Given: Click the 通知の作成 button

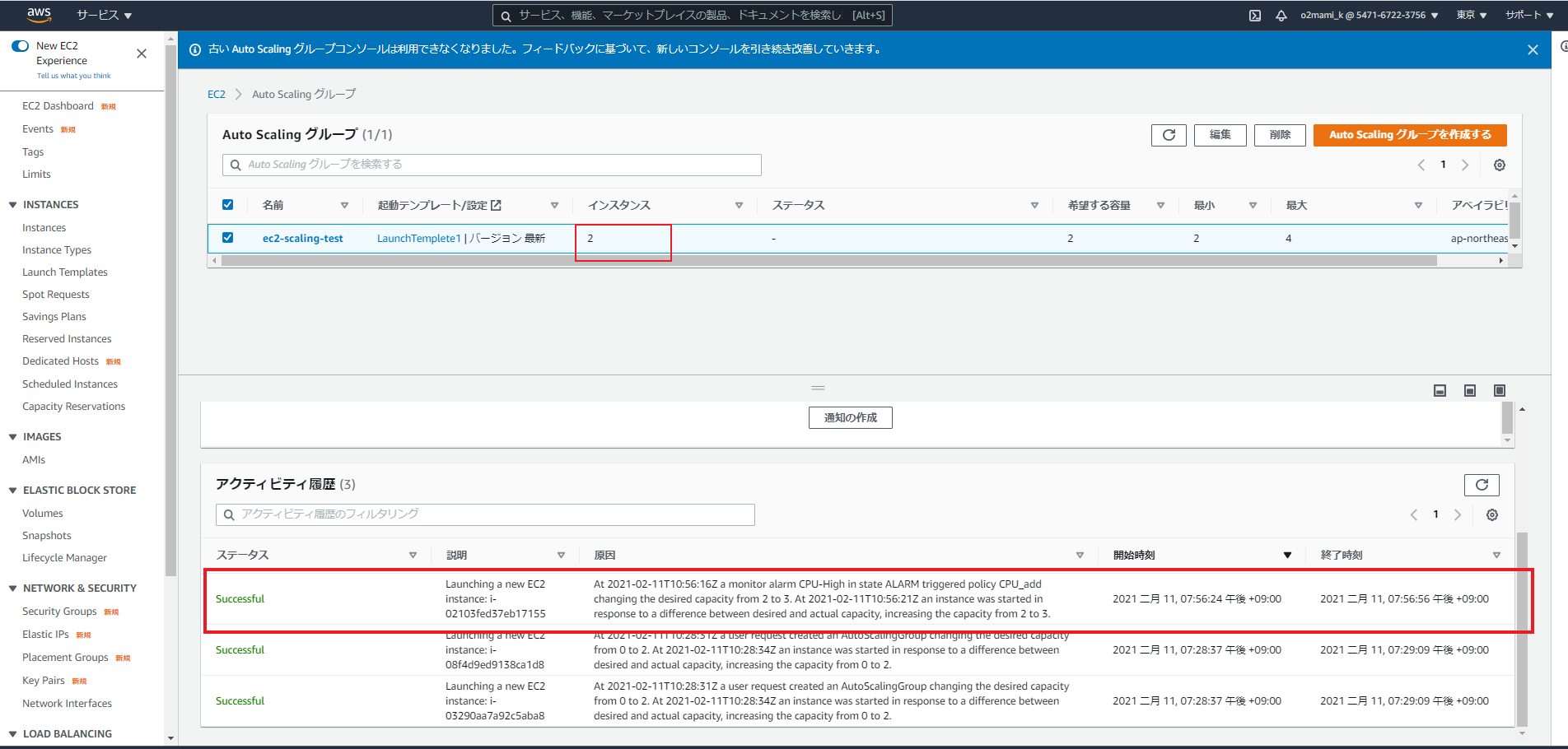Looking at the screenshot, I should 851,418.
